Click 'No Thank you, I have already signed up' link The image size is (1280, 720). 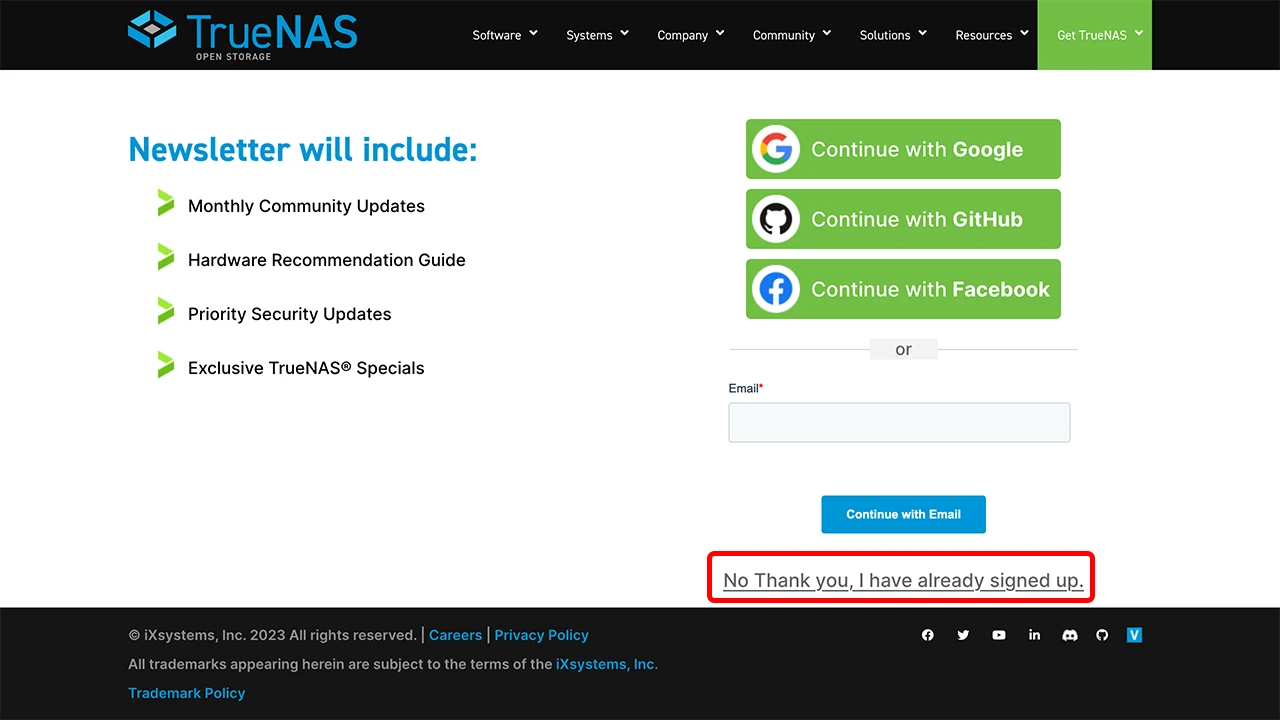(x=902, y=580)
